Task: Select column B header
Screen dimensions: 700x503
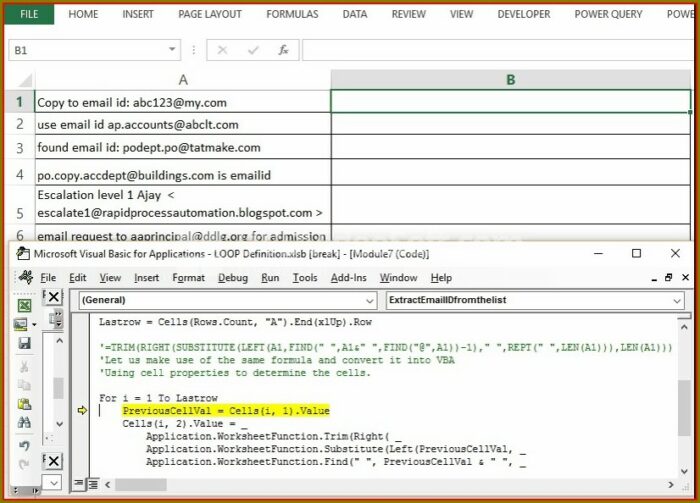Action: pyautogui.click(x=511, y=80)
